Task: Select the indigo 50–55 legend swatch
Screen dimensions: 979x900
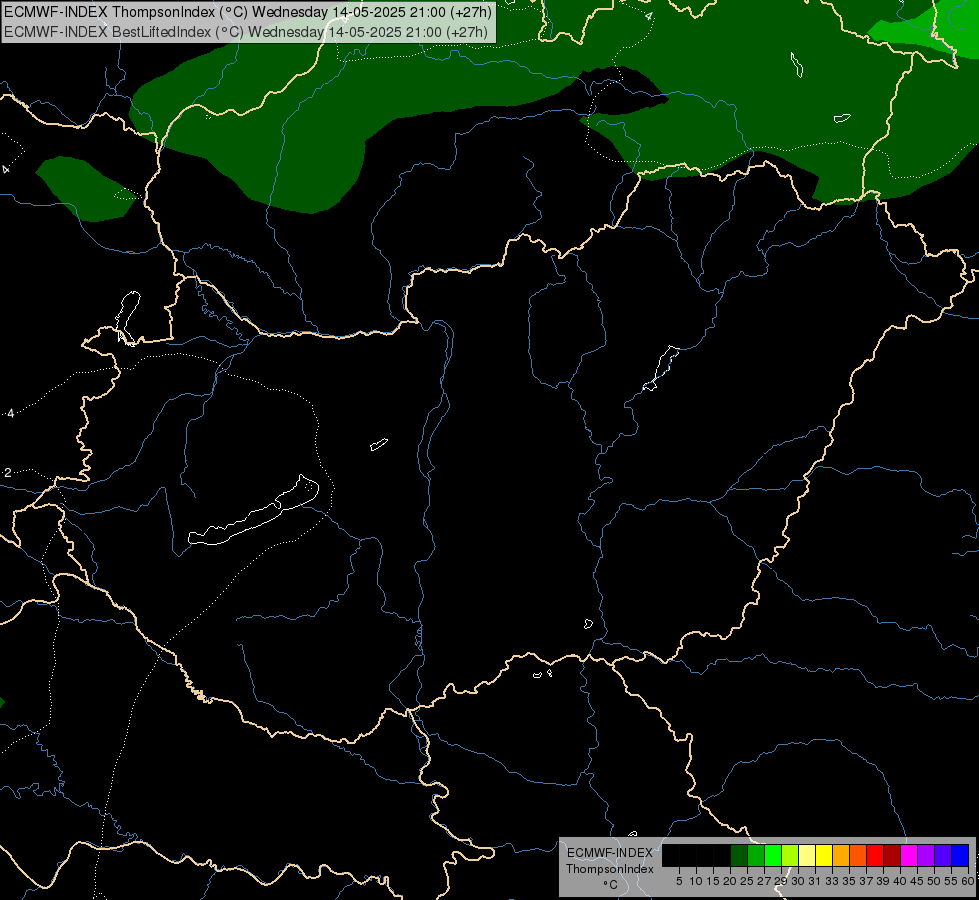Action: [943, 855]
